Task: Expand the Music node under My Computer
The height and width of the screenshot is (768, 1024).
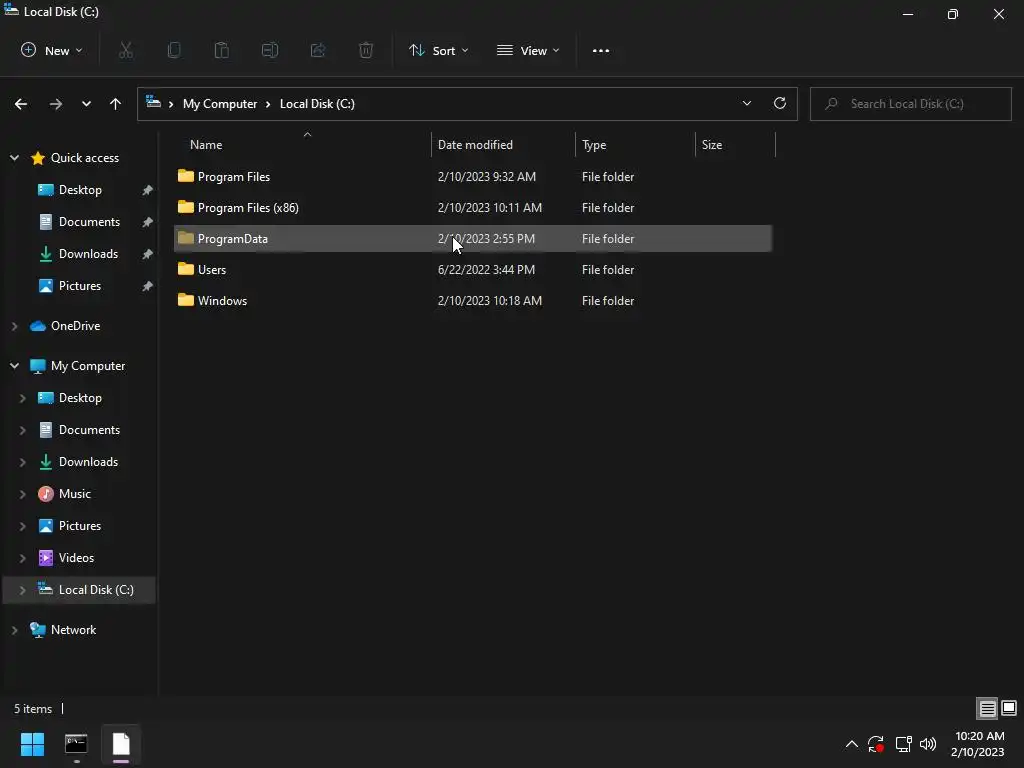Action: 22,494
